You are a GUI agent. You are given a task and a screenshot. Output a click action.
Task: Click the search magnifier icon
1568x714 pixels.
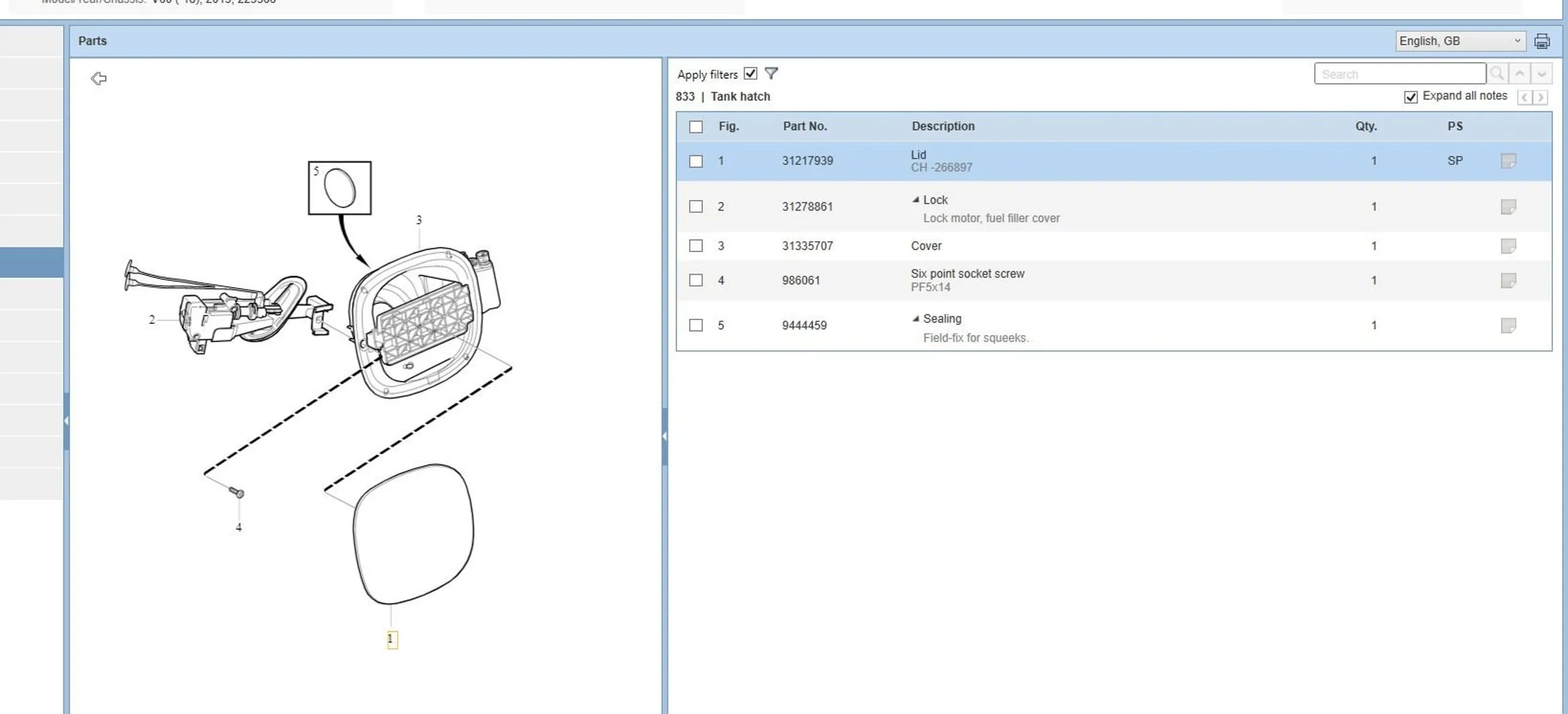click(x=1497, y=74)
